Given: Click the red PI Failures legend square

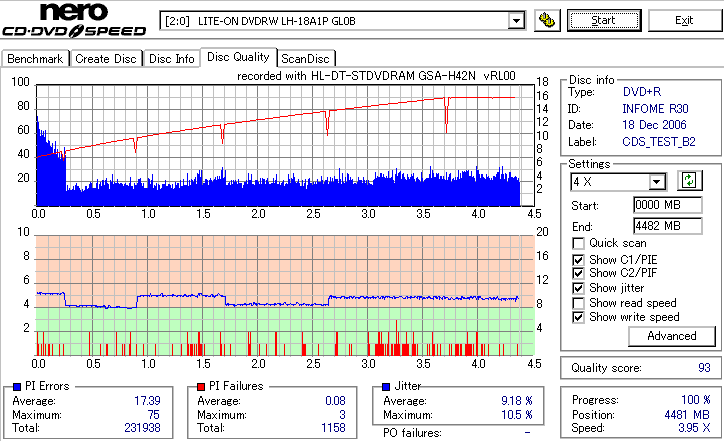Looking at the screenshot, I should pyautogui.click(x=201, y=387).
